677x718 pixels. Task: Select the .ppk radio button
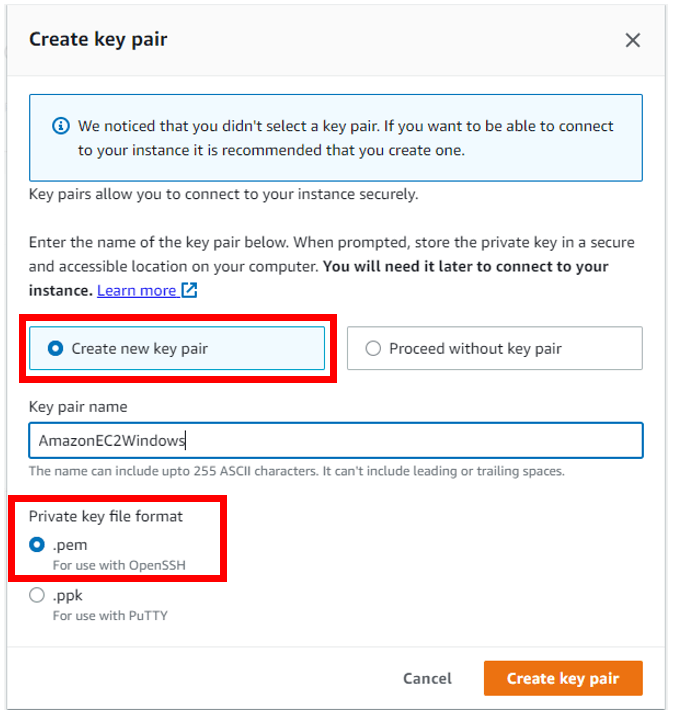click(x=37, y=596)
